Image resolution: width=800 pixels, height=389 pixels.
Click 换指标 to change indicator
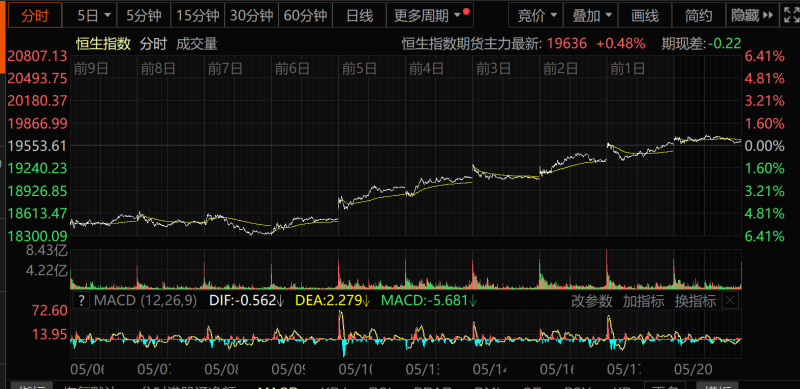pos(696,301)
